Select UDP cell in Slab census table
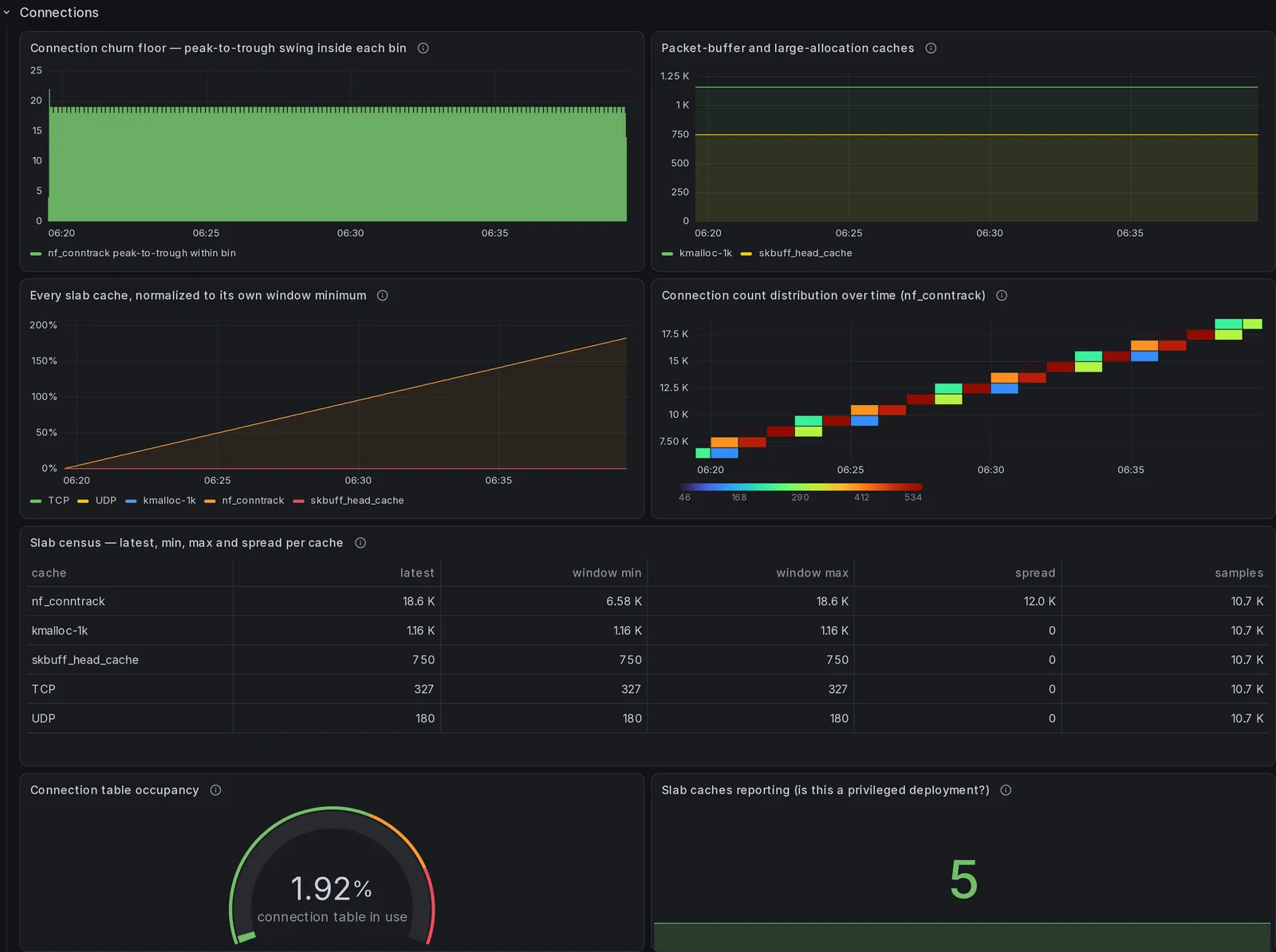The width and height of the screenshot is (1276, 952). 130,718
